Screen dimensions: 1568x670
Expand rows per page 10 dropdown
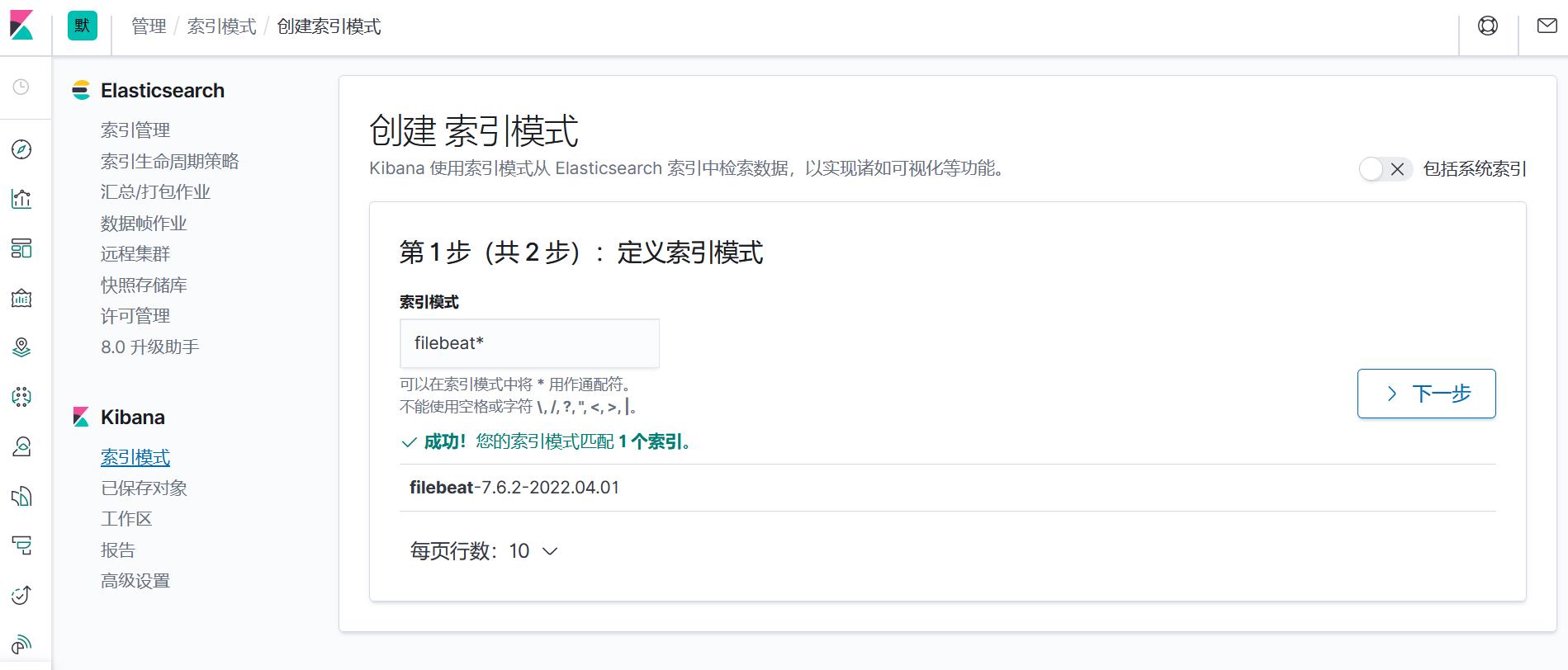point(484,551)
